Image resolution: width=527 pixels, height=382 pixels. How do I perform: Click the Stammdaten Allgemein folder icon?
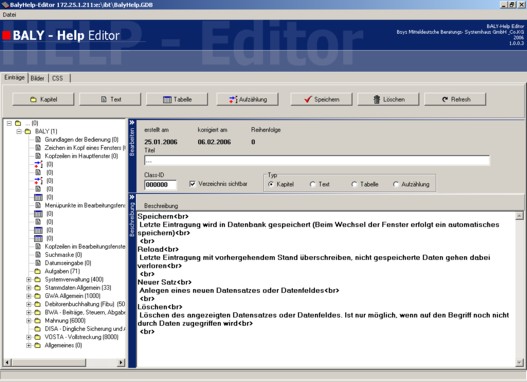coord(38,288)
